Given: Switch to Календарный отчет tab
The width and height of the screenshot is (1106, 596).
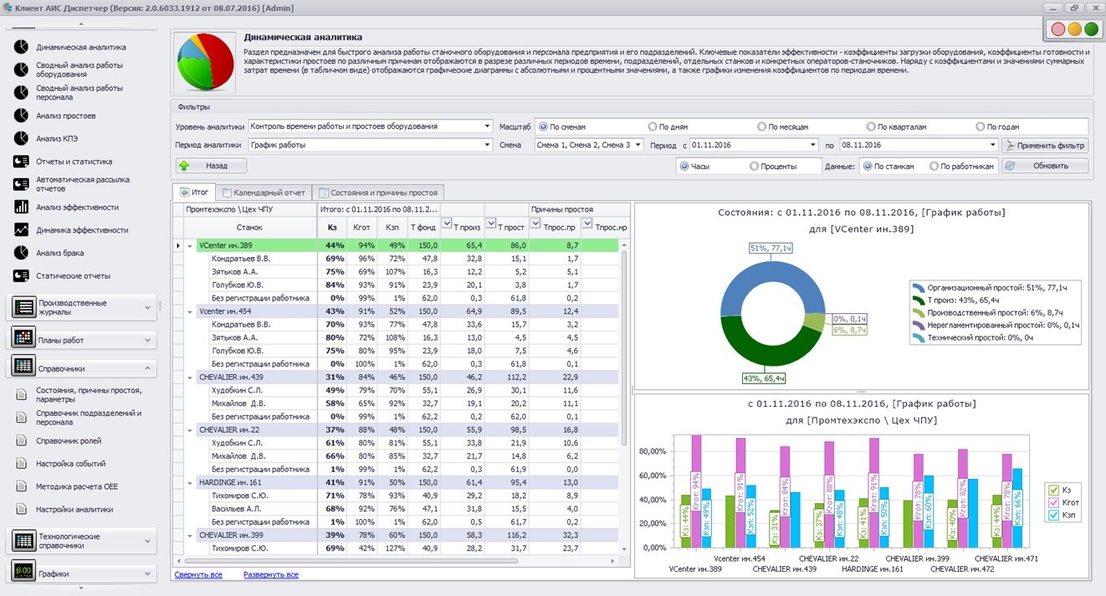Looking at the screenshot, I should (x=264, y=192).
